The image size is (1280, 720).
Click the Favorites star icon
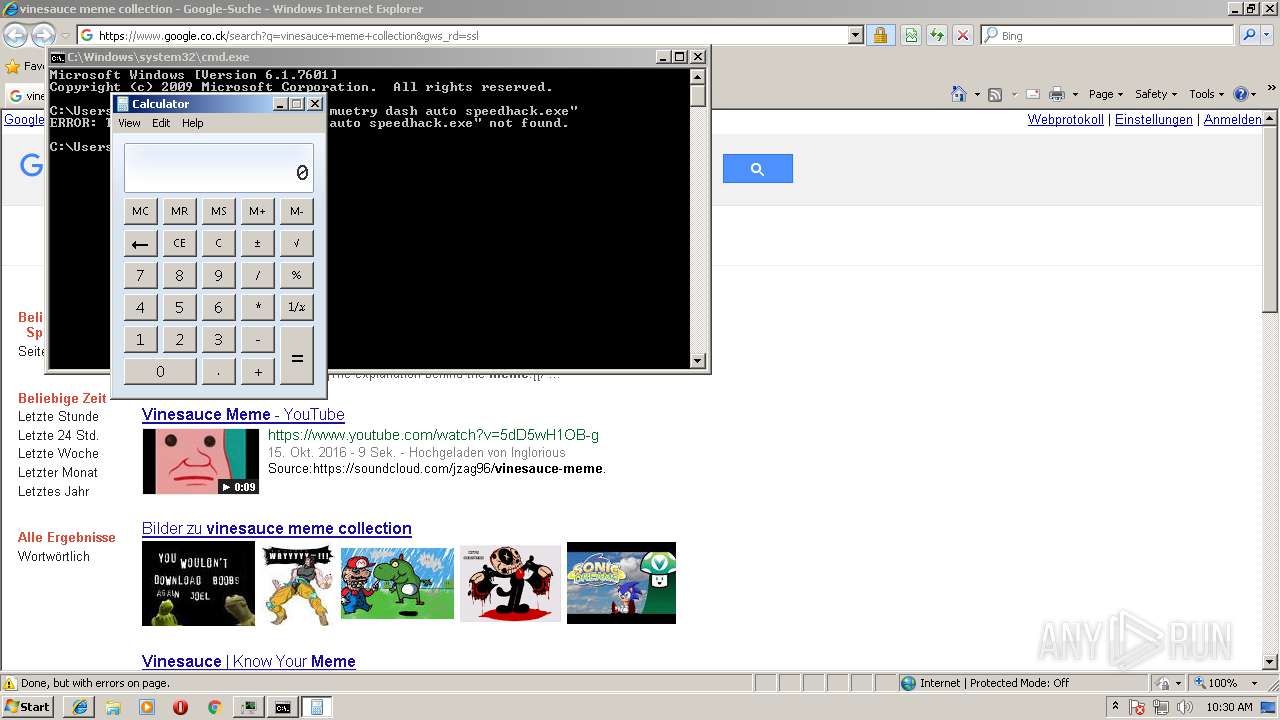tap(13, 67)
